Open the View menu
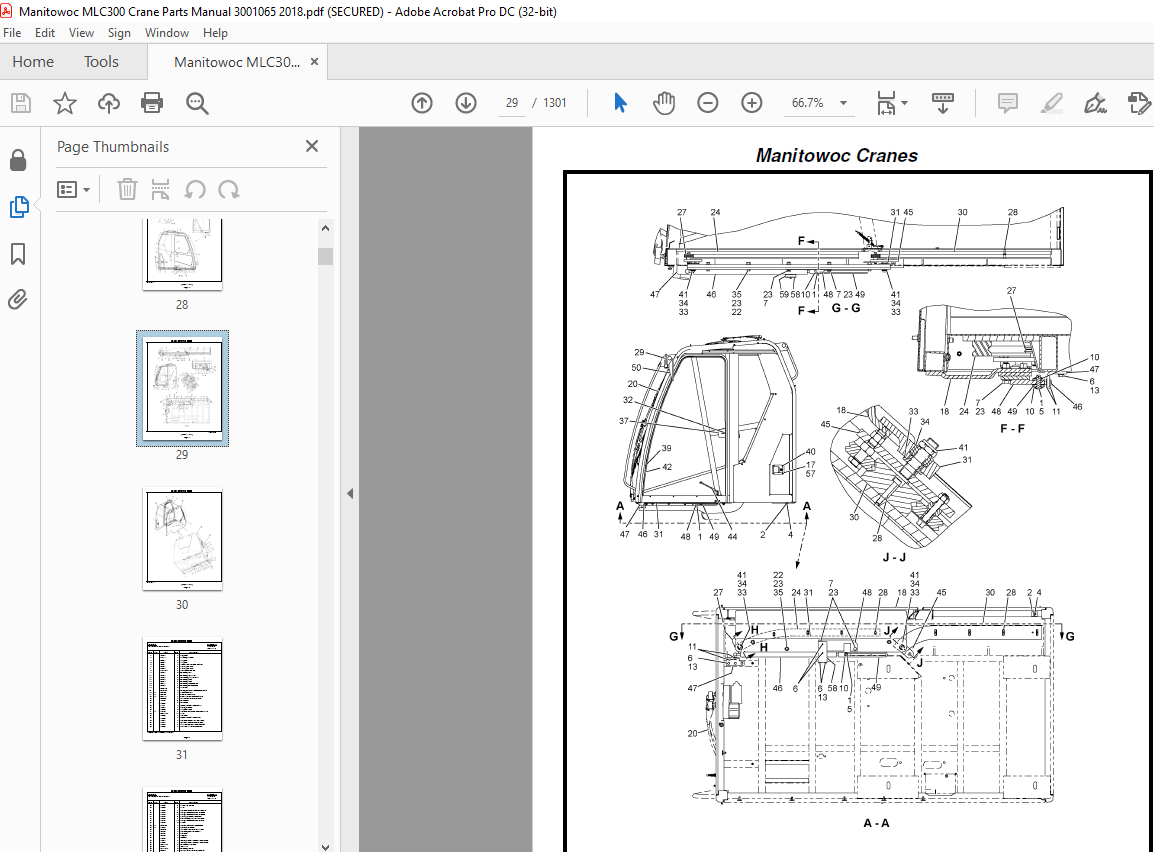 pos(81,33)
